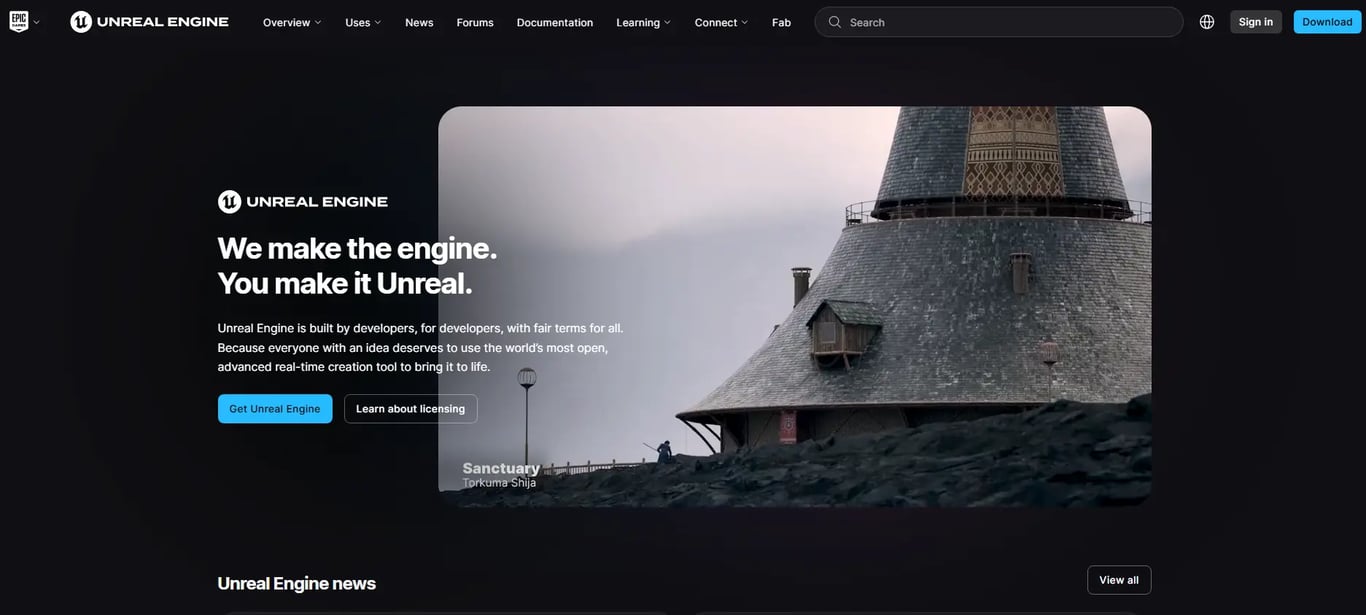Expand the Learning dropdown menu
The width and height of the screenshot is (1366, 615).
[644, 22]
